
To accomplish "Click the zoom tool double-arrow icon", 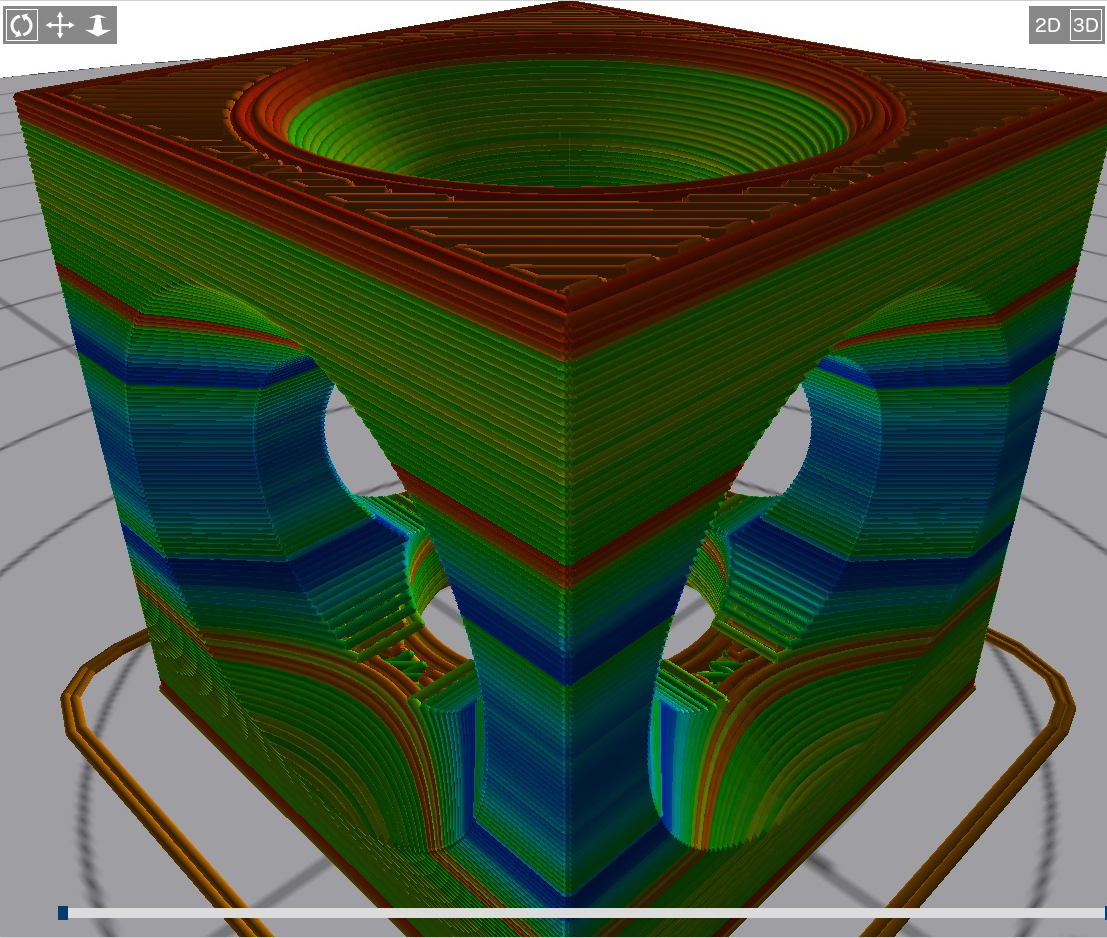I will click(98, 25).
